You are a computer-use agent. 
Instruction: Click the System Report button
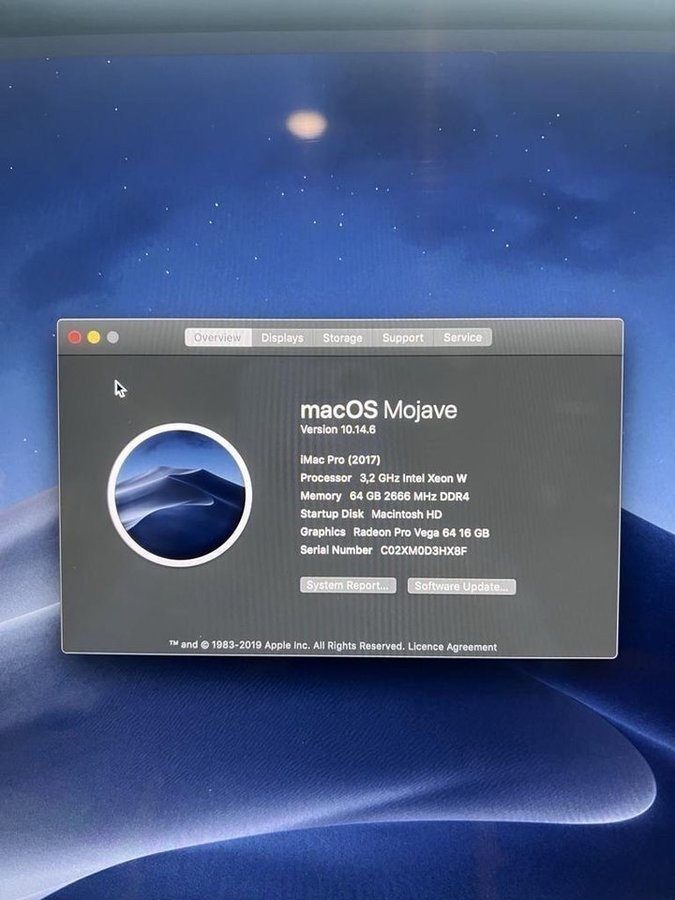348,585
